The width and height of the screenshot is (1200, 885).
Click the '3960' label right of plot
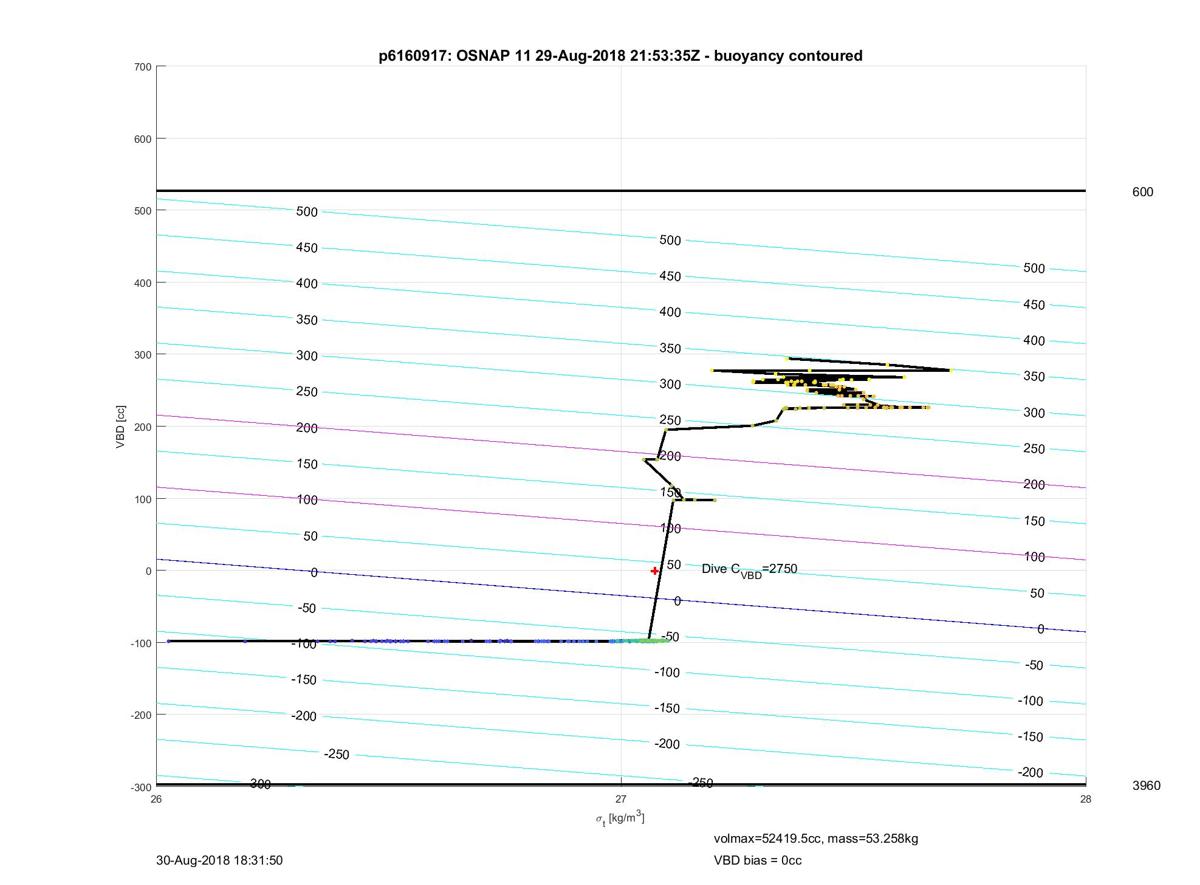pyautogui.click(x=1146, y=785)
